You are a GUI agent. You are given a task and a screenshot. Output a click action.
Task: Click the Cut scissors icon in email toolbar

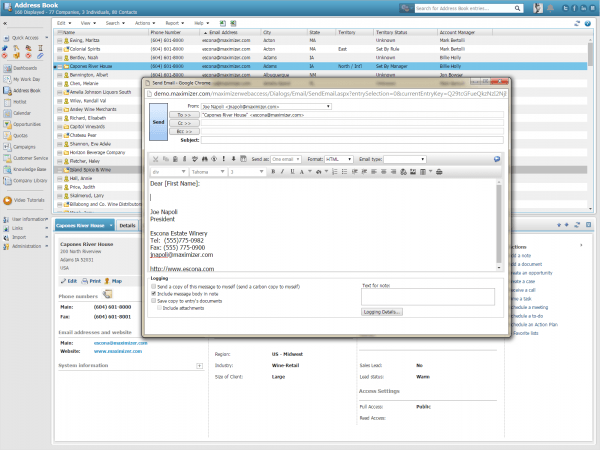point(155,159)
